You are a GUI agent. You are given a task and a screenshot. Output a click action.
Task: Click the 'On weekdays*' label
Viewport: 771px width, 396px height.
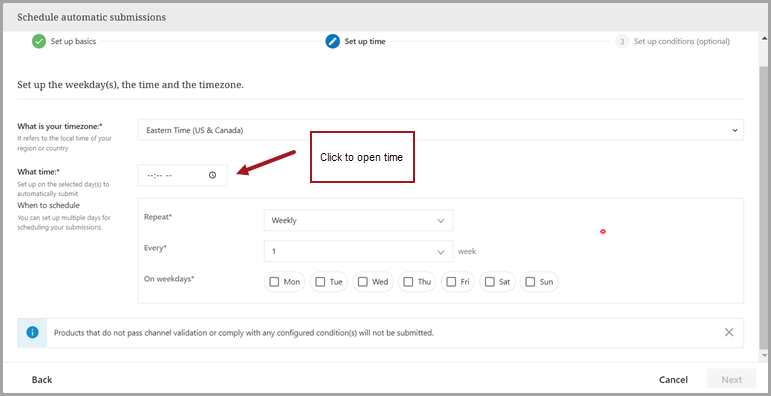(x=169, y=278)
